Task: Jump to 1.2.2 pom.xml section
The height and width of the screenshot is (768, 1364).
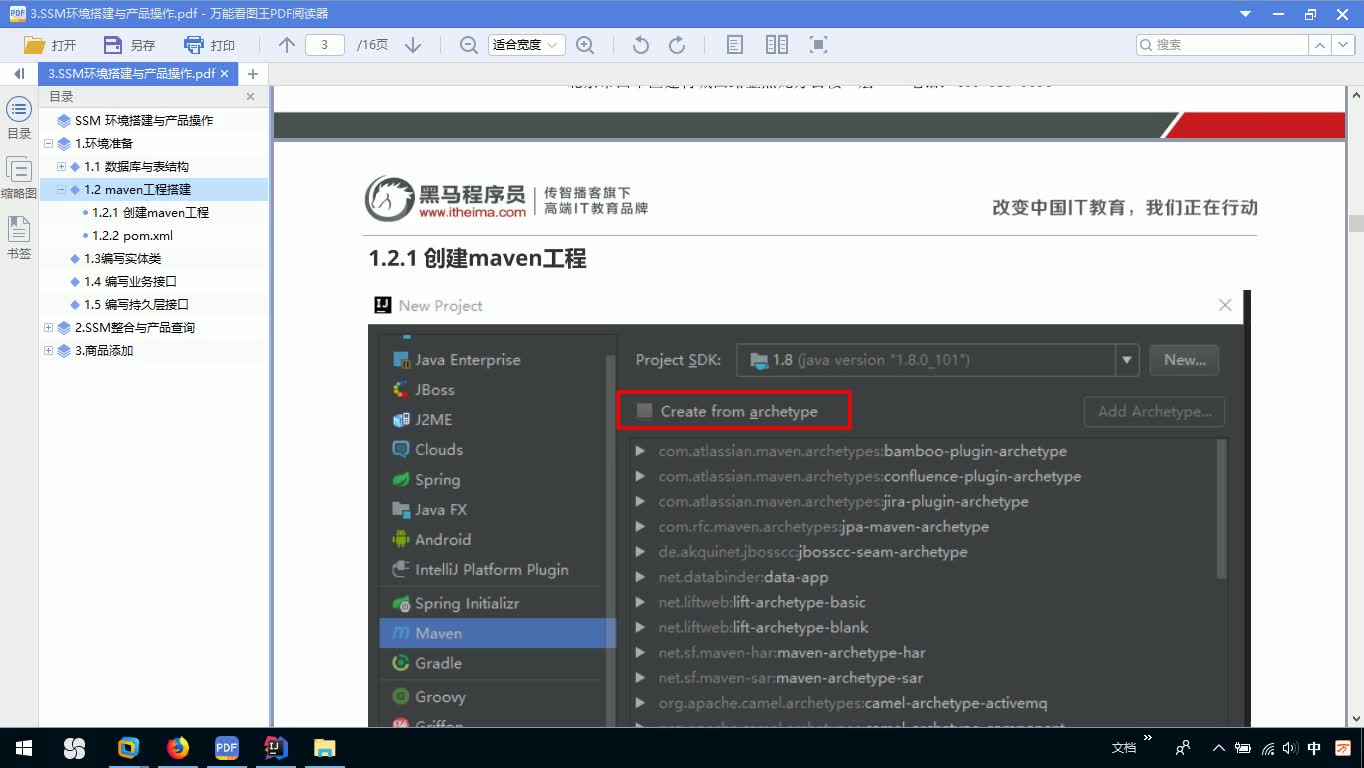Action: [x=132, y=235]
